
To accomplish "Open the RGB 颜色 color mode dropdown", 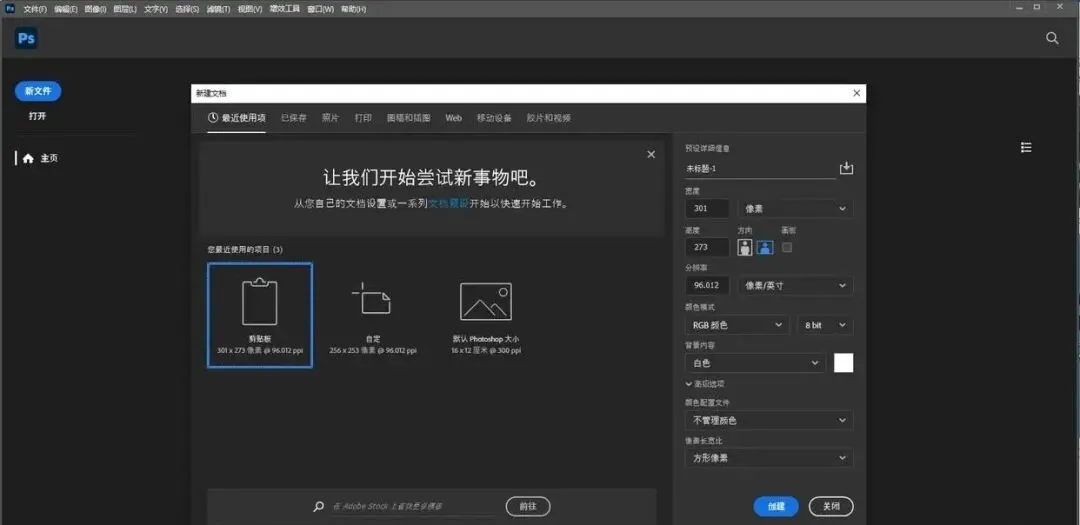I will pos(738,325).
